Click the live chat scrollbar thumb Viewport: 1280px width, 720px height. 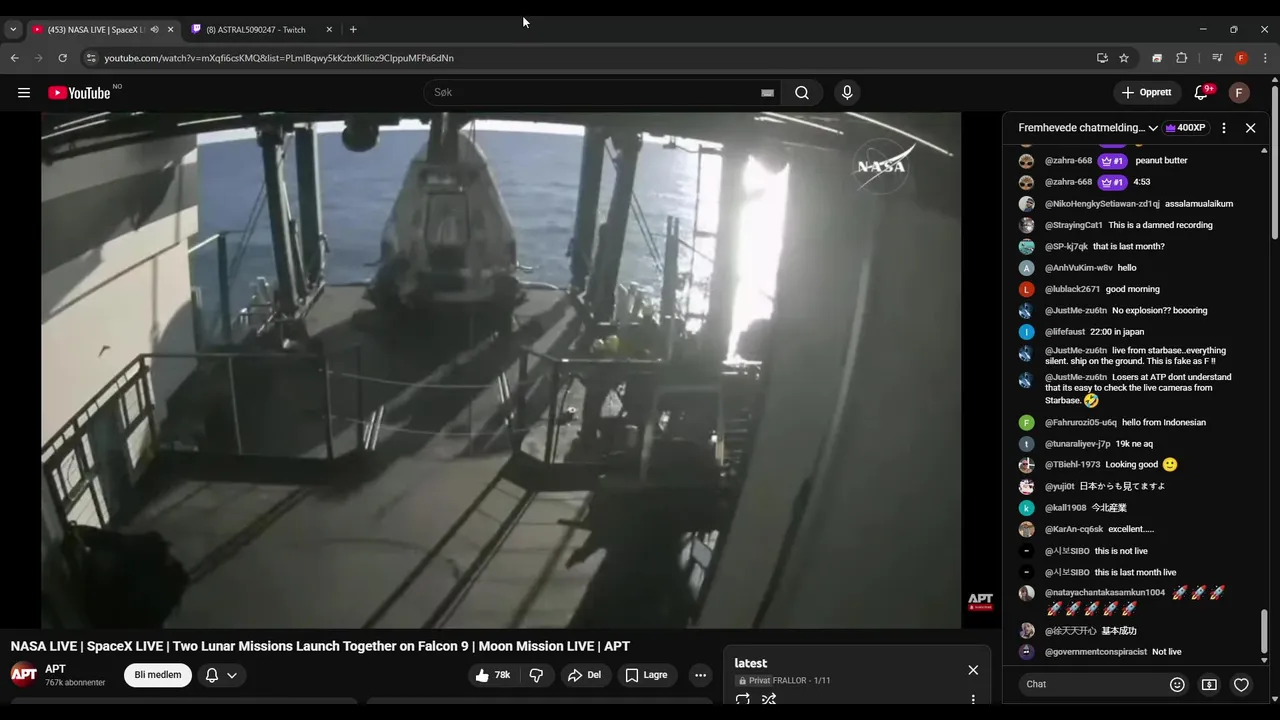tap(1265, 630)
